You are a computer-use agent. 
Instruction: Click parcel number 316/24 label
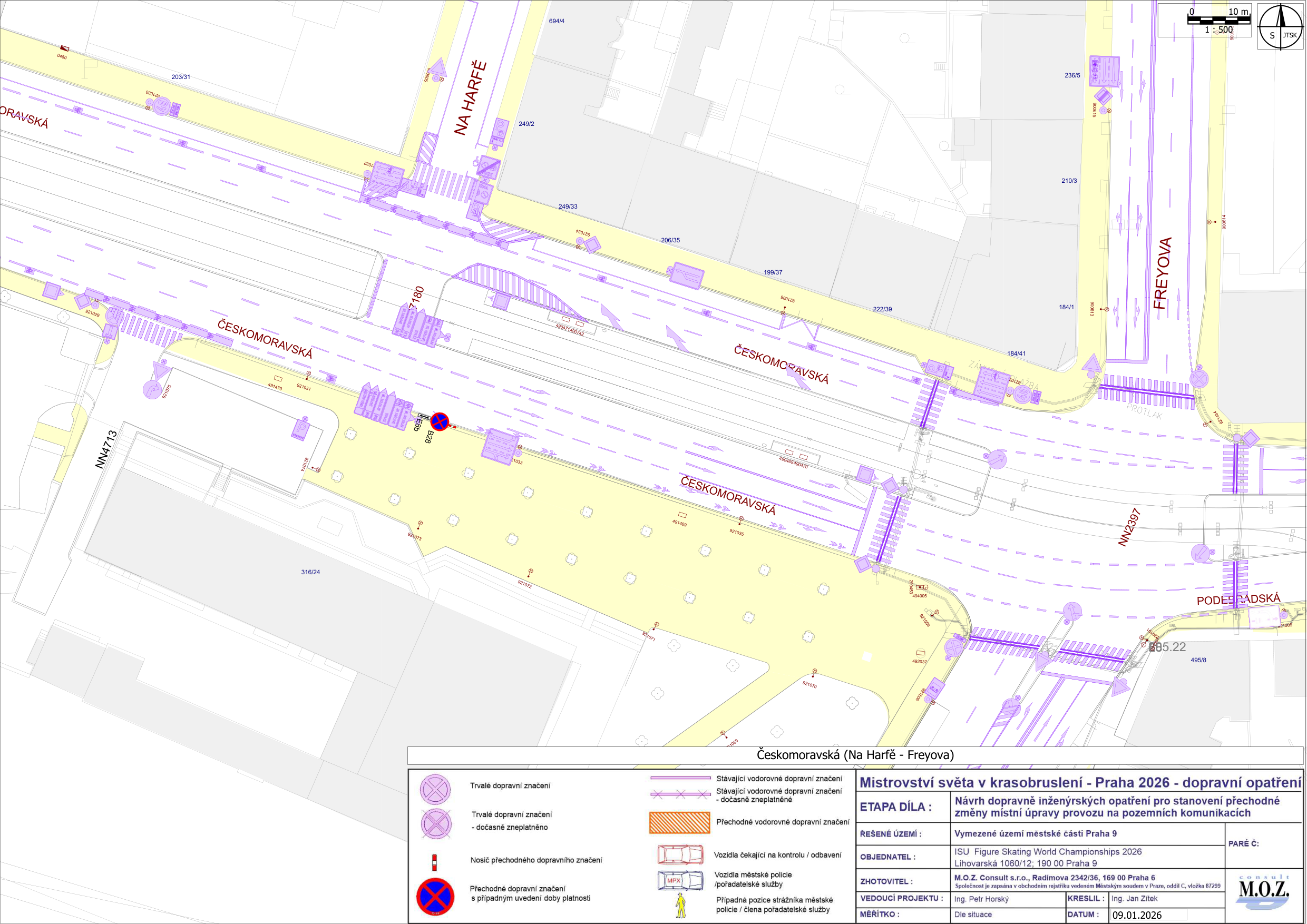(310, 572)
